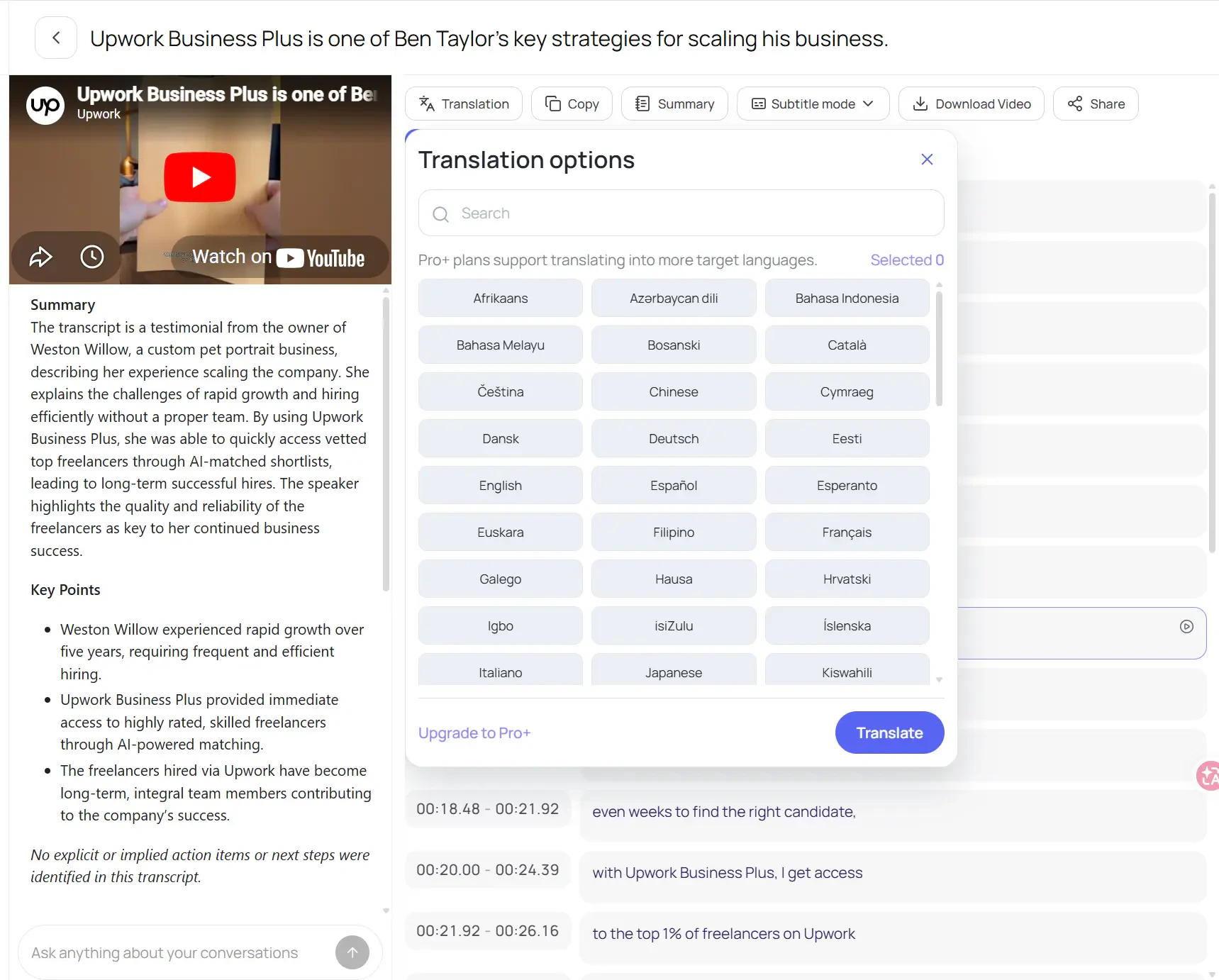Select Azərbaycan dili language
Image resolution: width=1219 pixels, height=980 pixels.
tap(674, 298)
